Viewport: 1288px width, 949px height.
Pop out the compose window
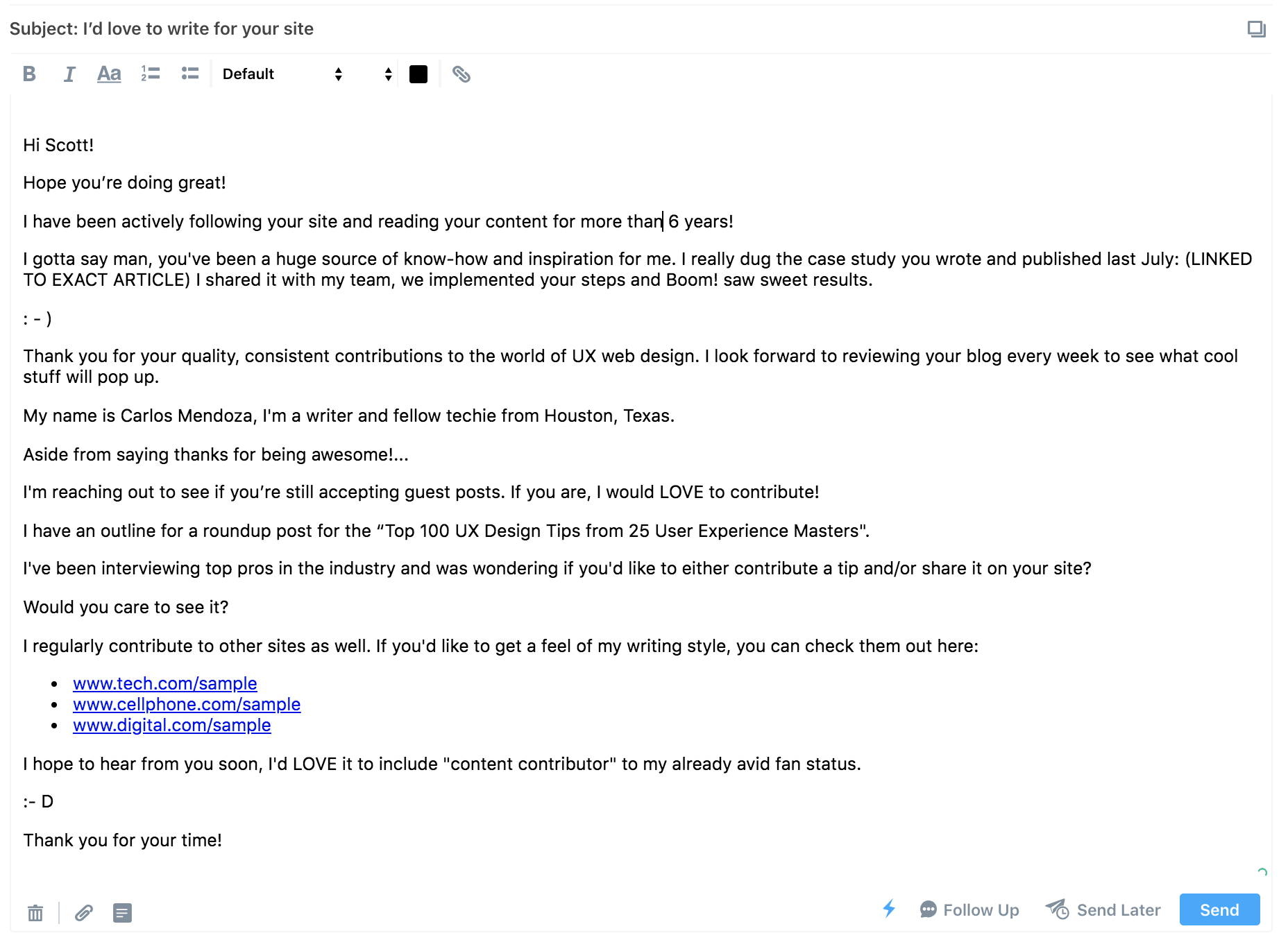[x=1256, y=29]
